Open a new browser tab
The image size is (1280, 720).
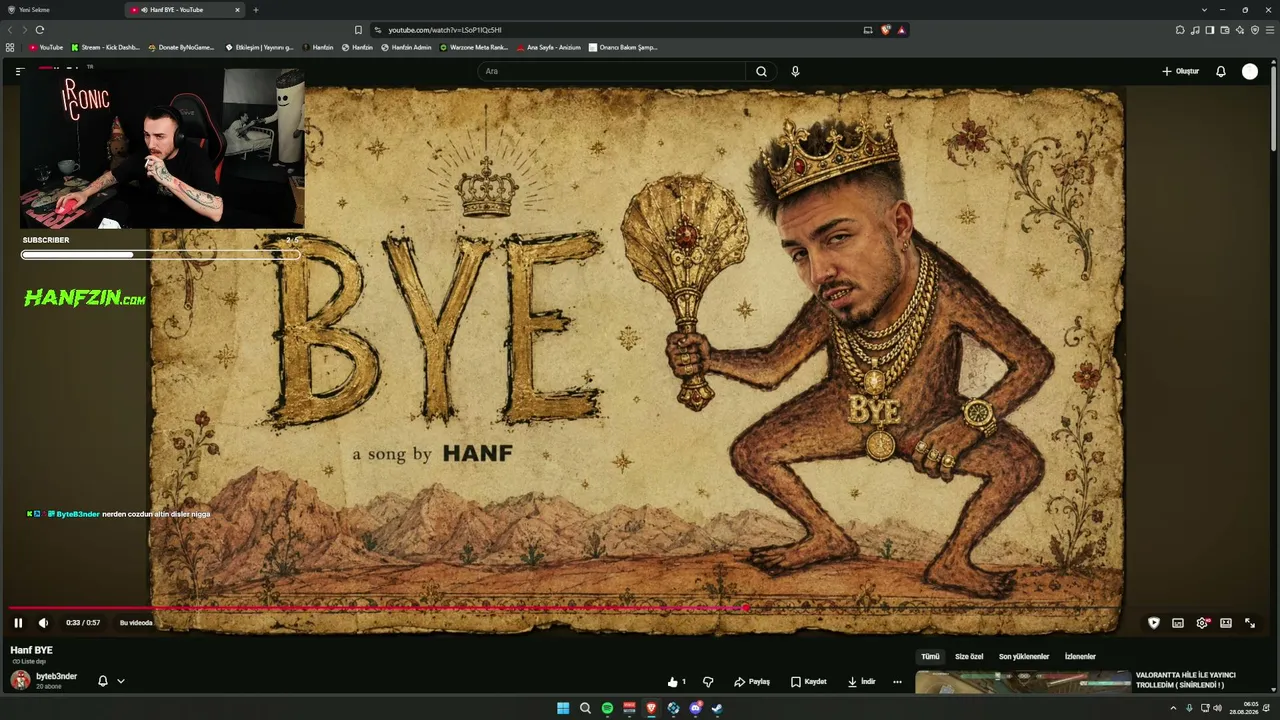point(255,10)
